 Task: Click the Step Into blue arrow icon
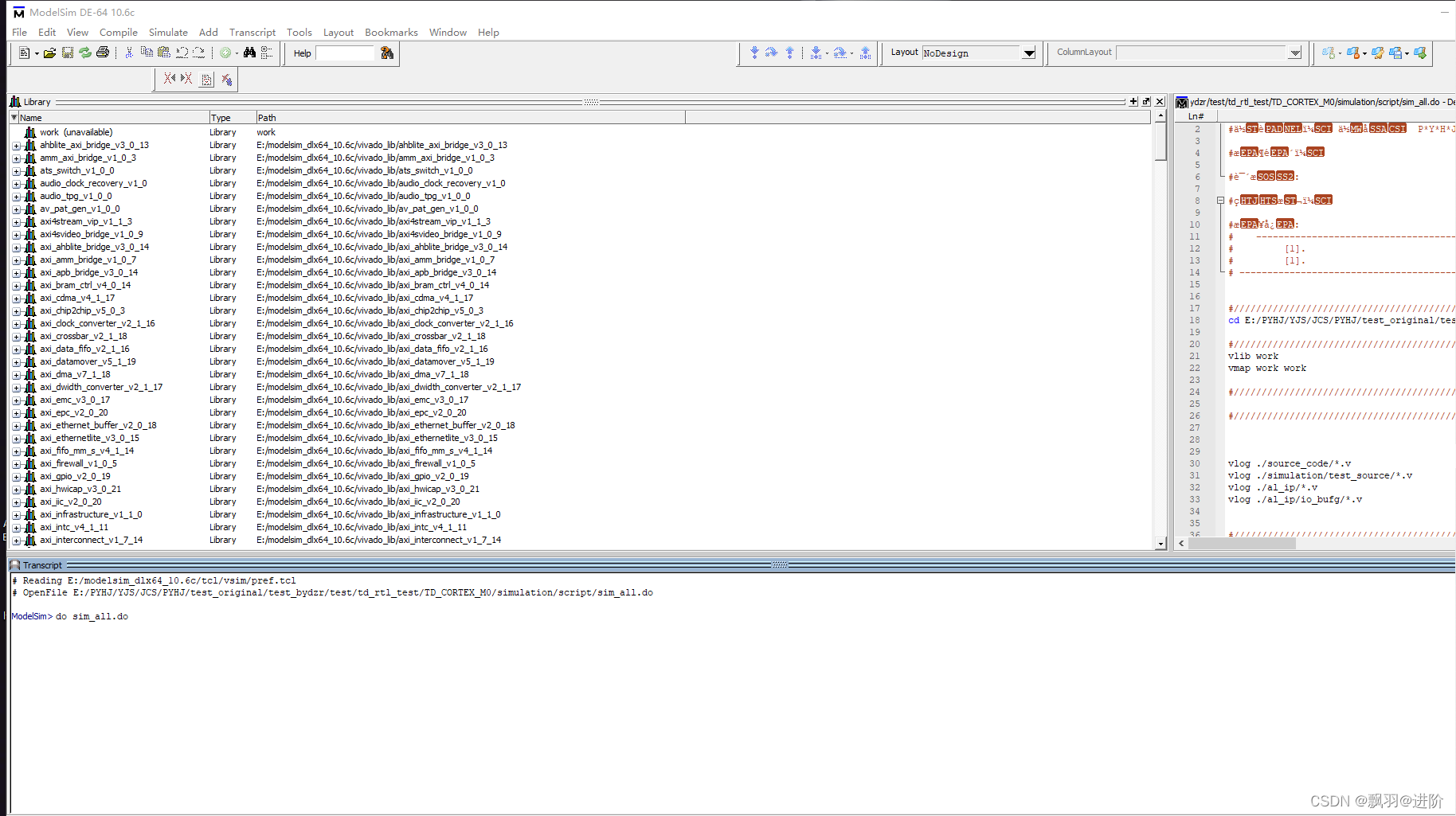[x=754, y=53]
